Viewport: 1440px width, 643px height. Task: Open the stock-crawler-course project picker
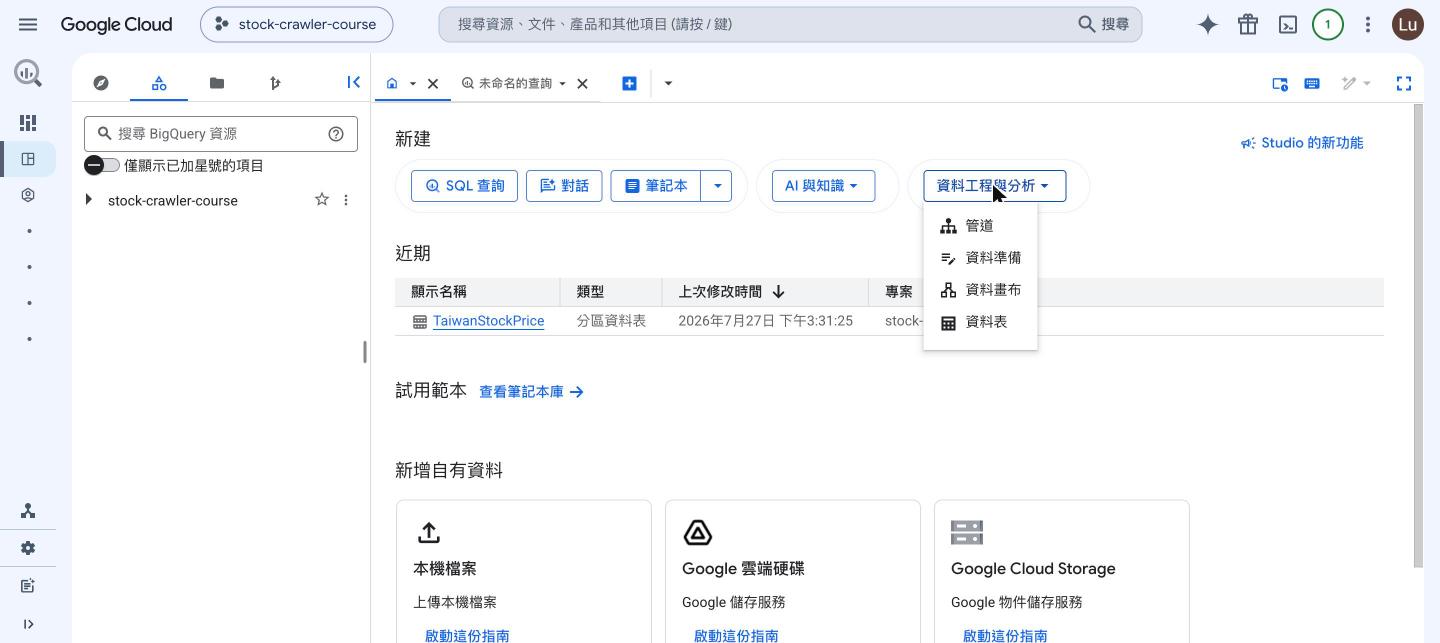click(296, 24)
